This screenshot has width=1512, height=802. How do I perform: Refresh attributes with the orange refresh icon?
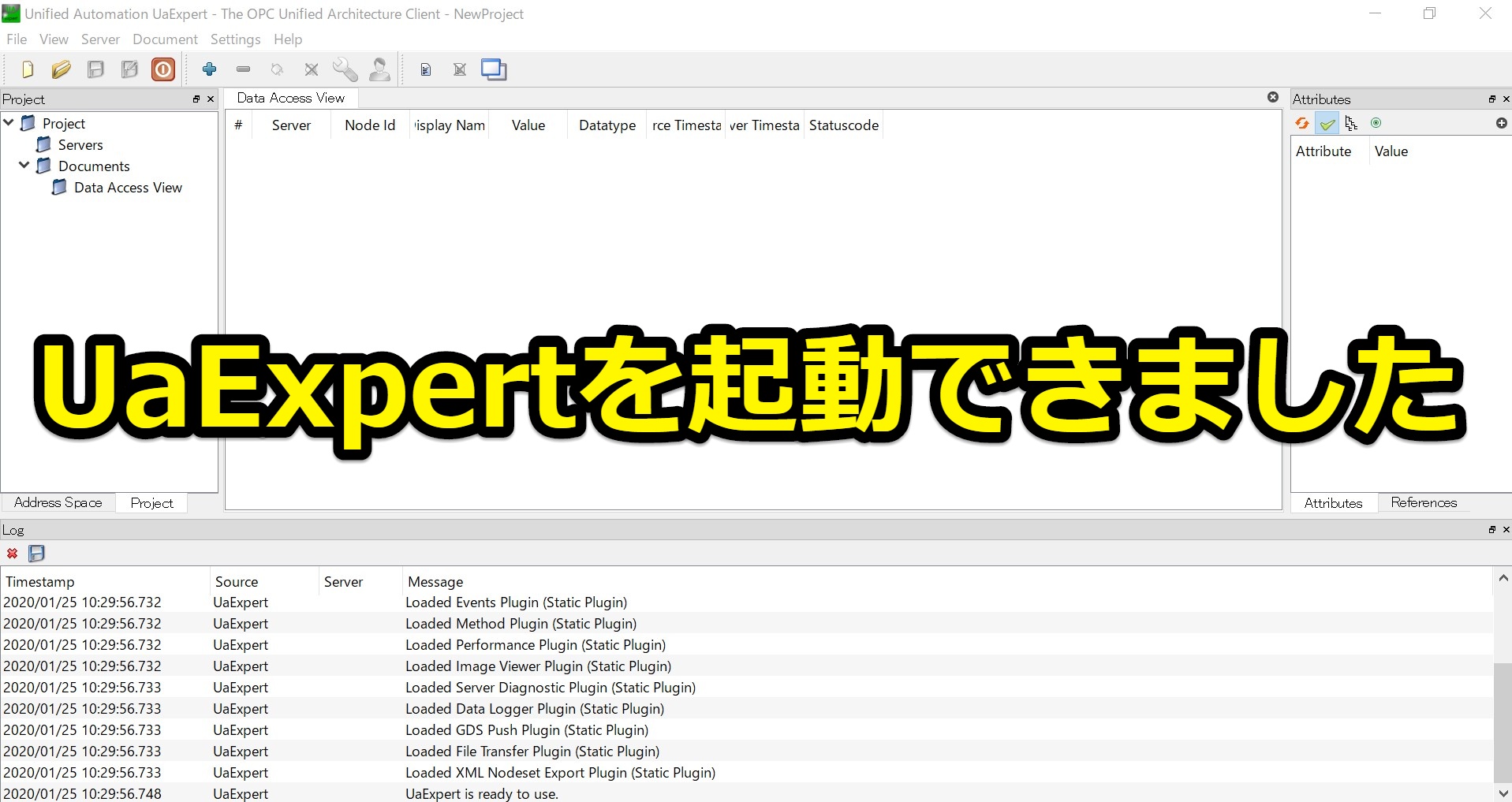pyautogui.click(x=1301, y=123)
